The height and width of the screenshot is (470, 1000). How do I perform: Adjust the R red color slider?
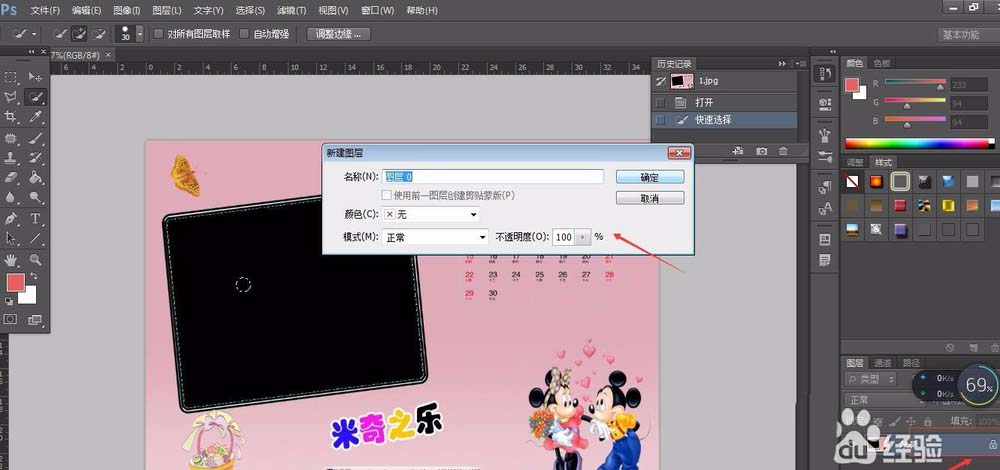point(941,85)
